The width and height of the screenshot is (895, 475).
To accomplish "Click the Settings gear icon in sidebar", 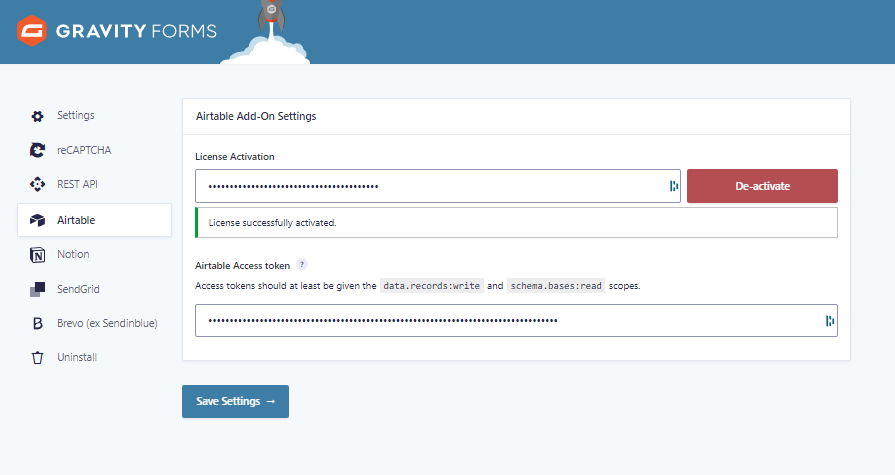I will coord(38,116).
